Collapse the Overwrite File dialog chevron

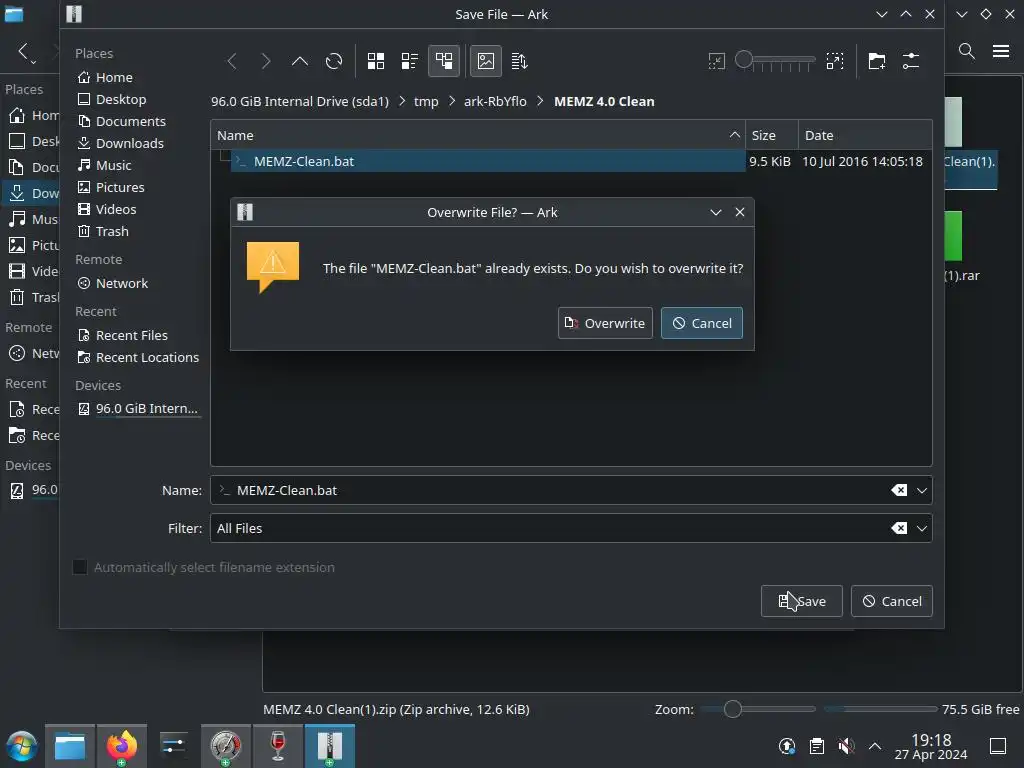coord(716,212)
